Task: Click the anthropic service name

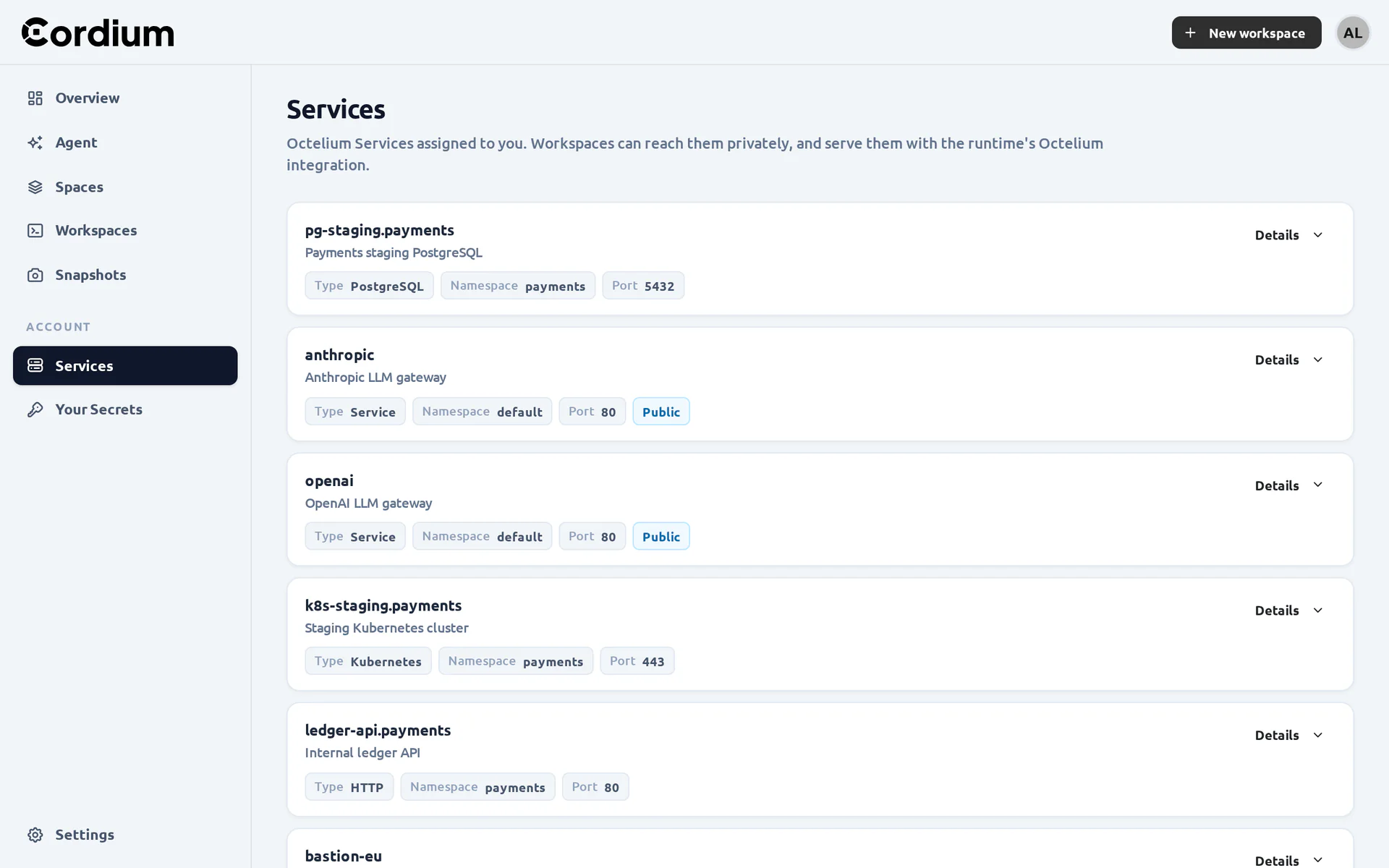Action: click(x=339, y=355)
